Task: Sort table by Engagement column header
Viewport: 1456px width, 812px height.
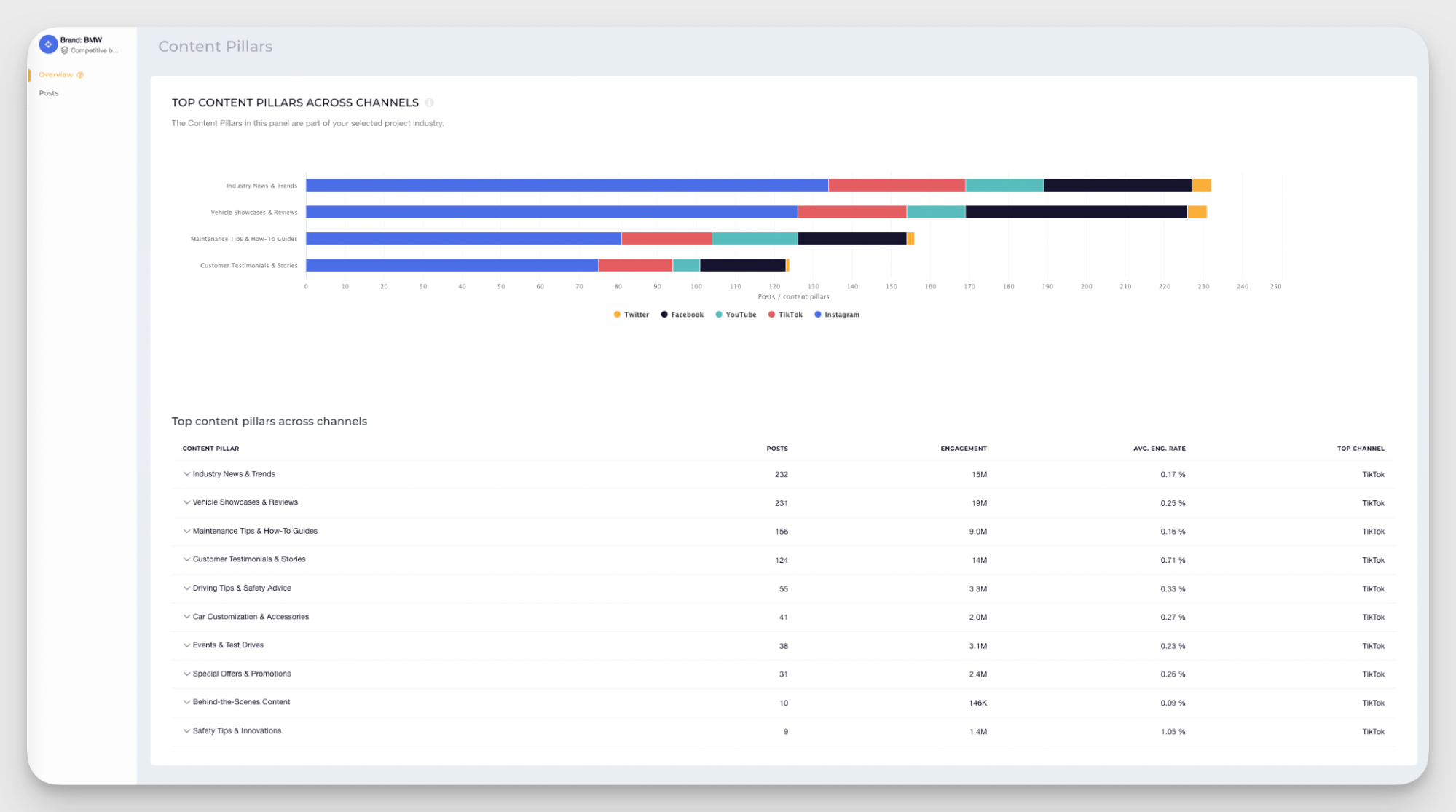Action: point(963,449)
